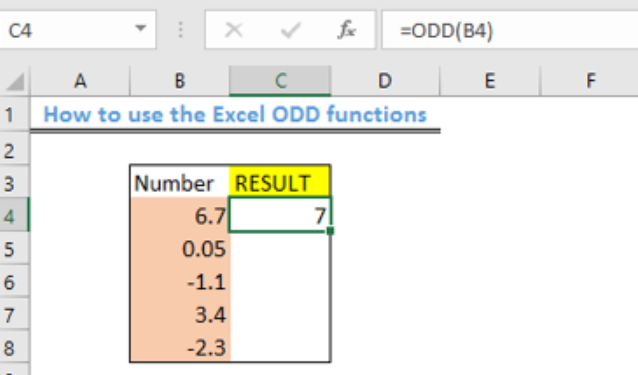Click the formula bar's three-dot handle
The image size is (638, 375).
coord(181,30)
